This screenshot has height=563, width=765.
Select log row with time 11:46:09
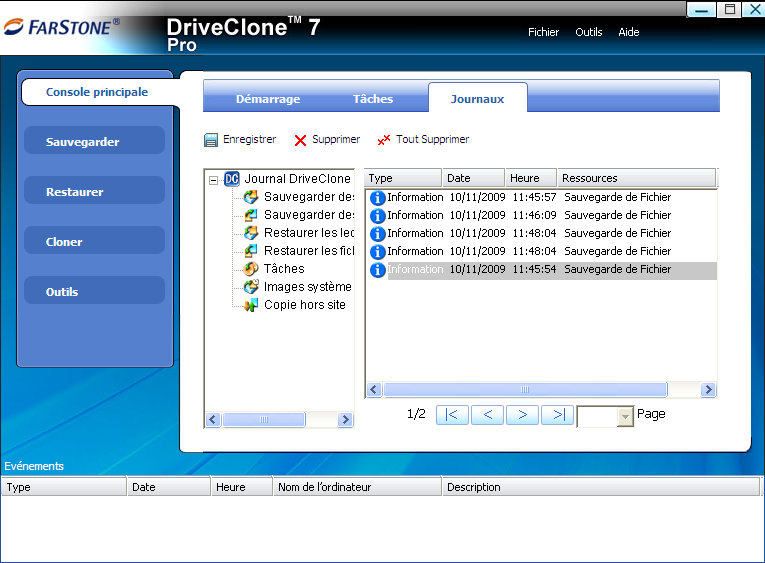pyautogui.click(x=542, y=215)
